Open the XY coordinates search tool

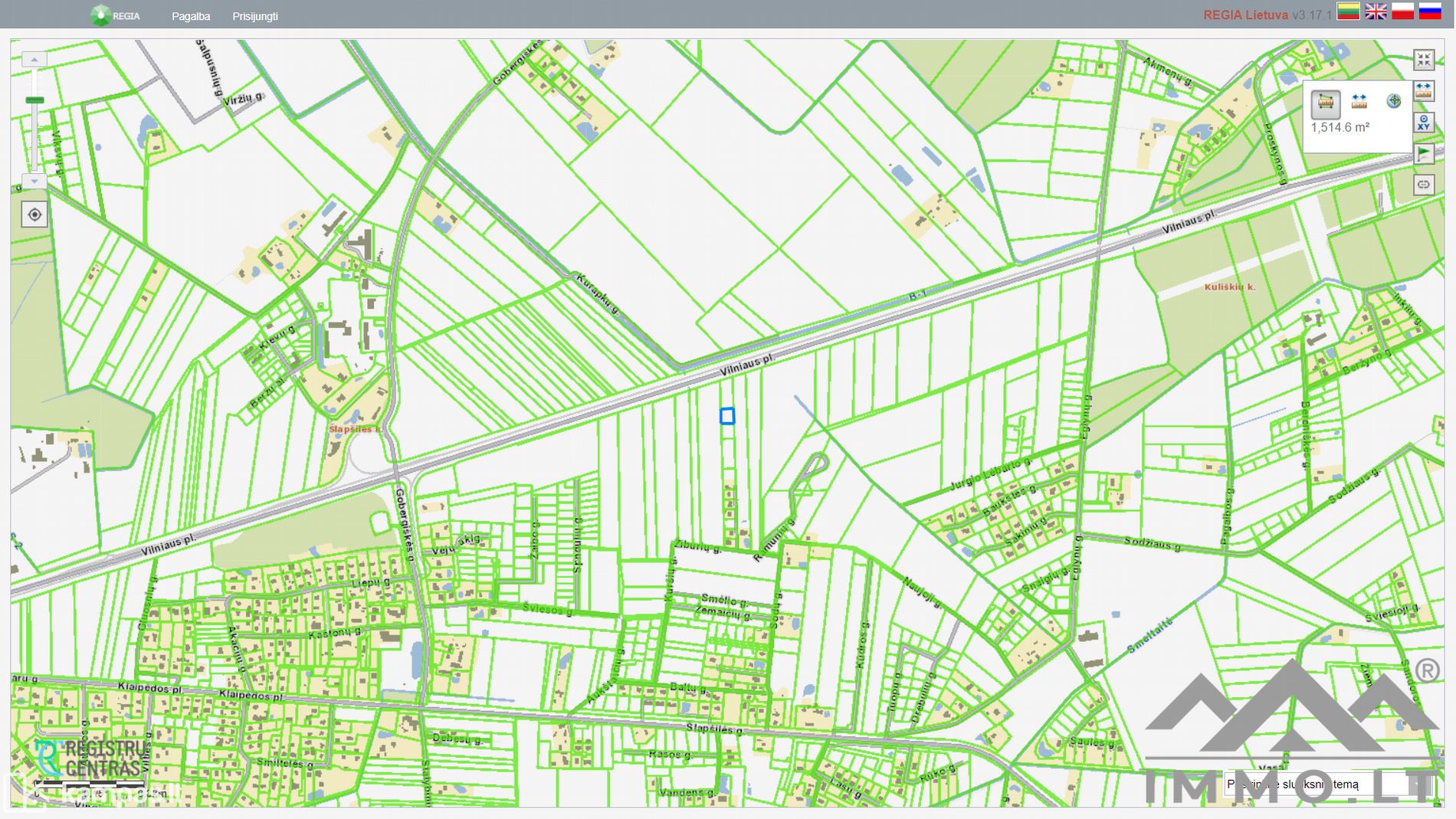pos(1424,123)
